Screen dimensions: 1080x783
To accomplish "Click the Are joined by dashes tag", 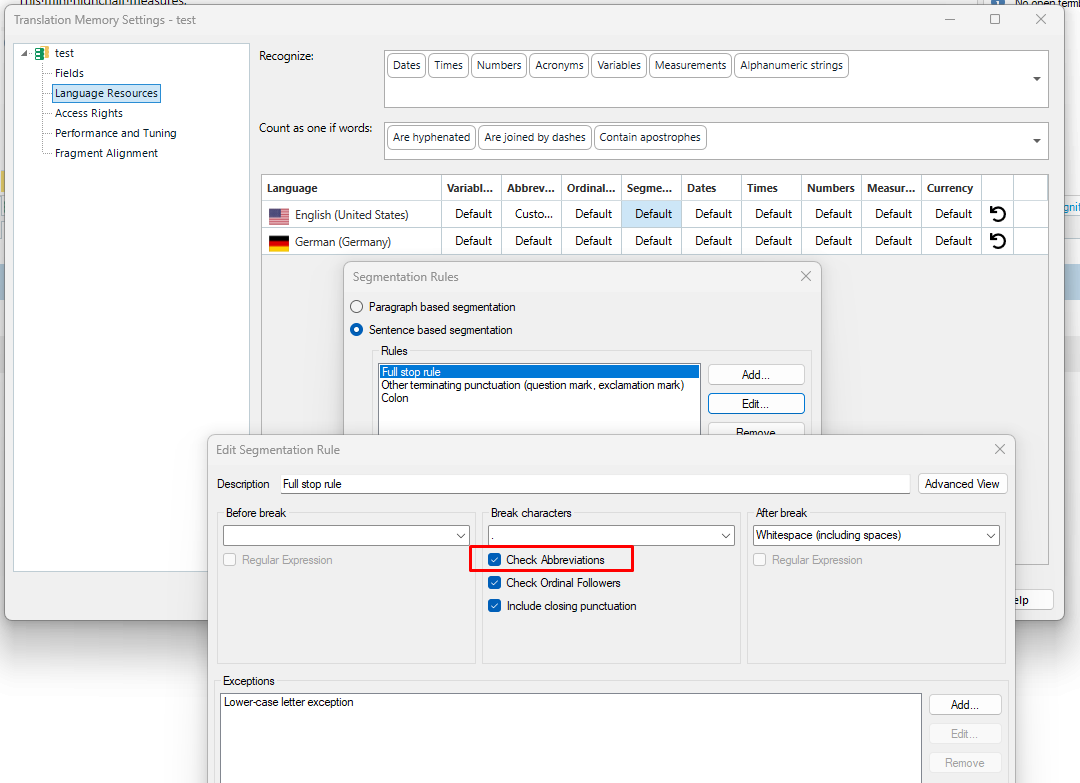I will tap(534, 137).
